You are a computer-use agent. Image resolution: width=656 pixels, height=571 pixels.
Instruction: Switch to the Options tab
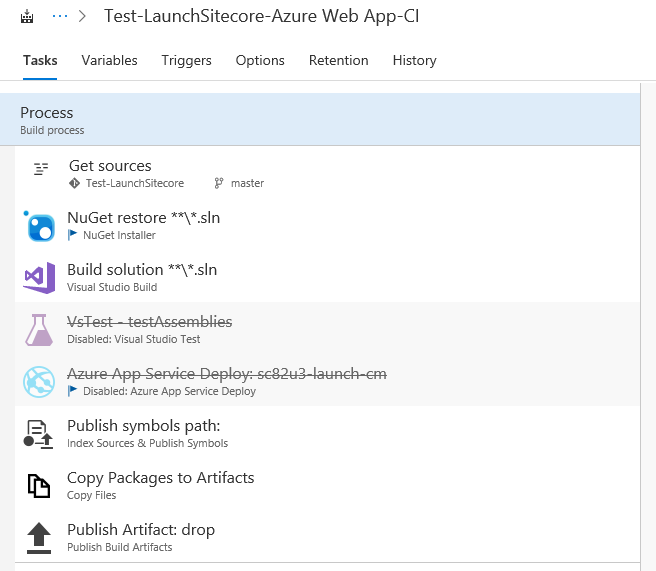coord(260,61)
